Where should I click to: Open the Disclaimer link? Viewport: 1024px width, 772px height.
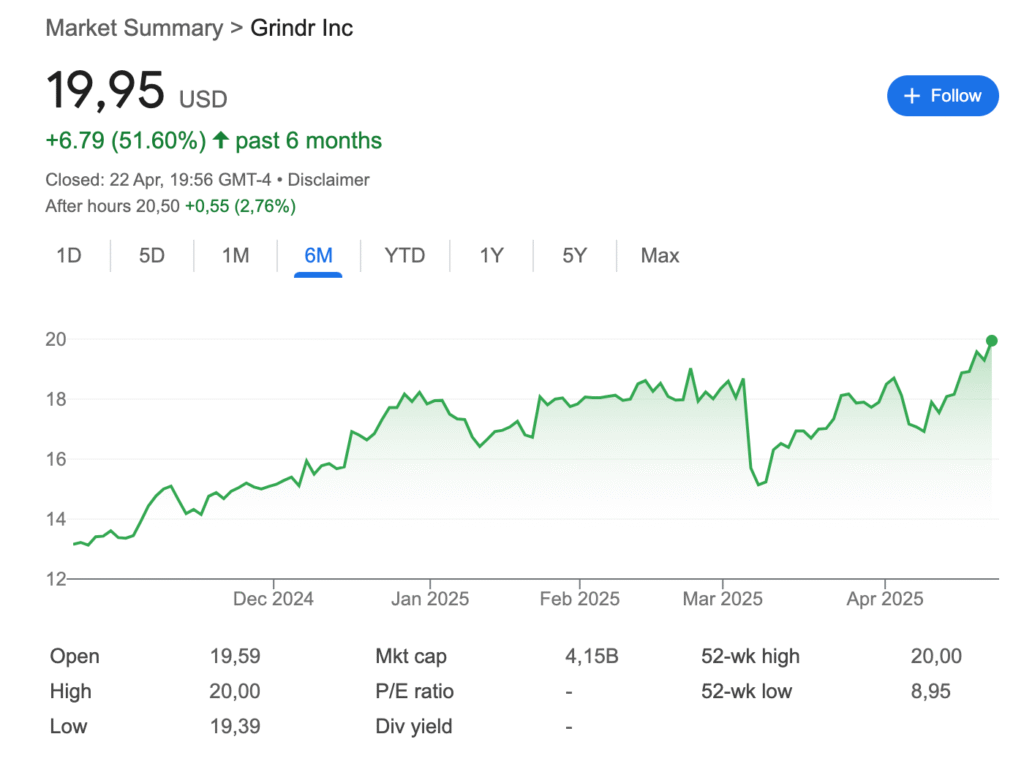point(328,180)
